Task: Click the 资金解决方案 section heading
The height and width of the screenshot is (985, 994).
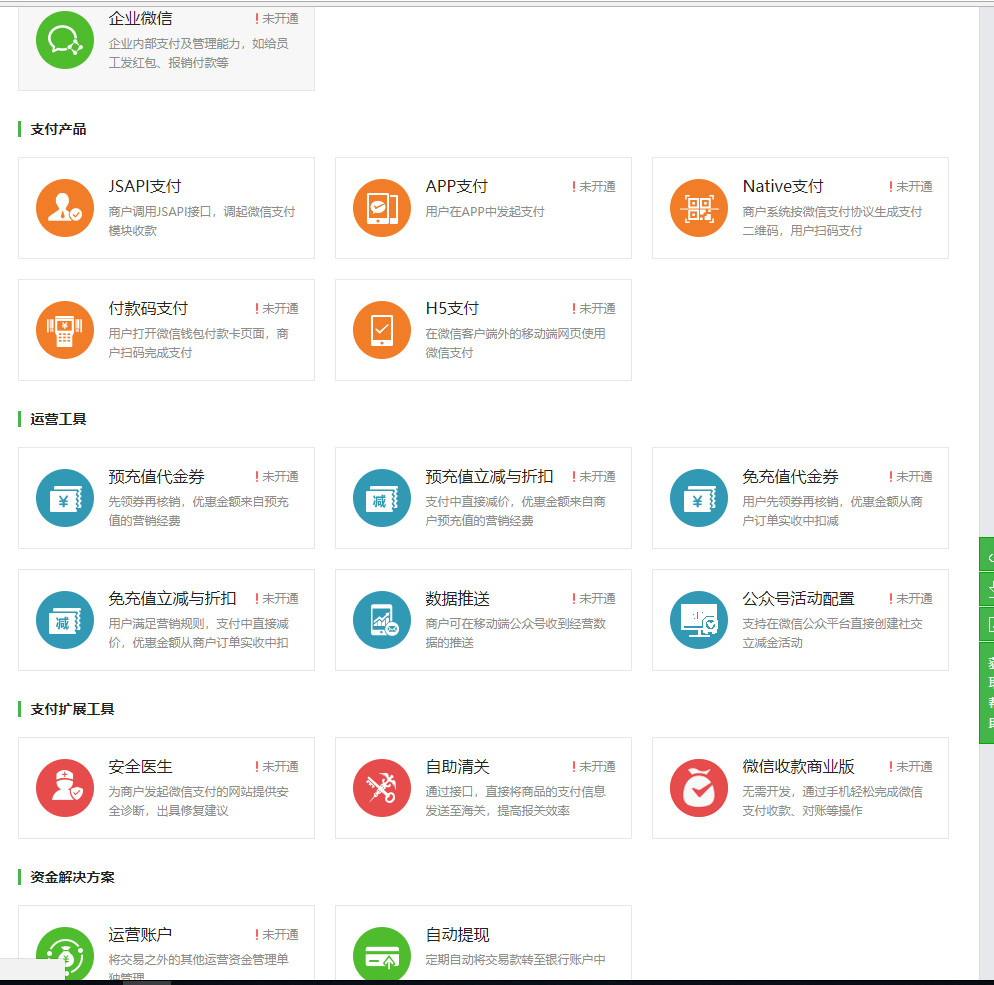Action: [72, 877]
